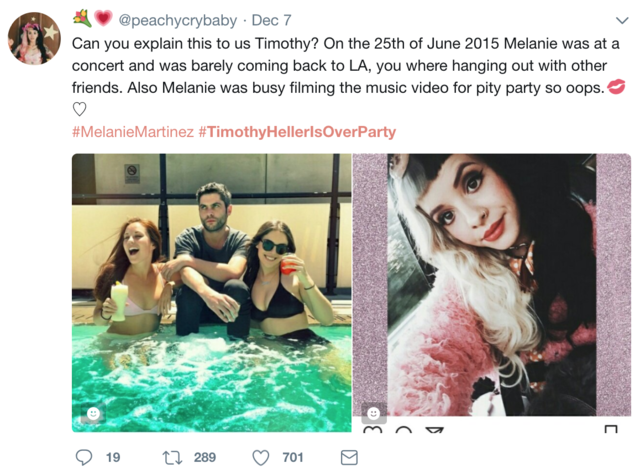
Task: Click the reply speech bubble icon
Action: tap(84, 457)
